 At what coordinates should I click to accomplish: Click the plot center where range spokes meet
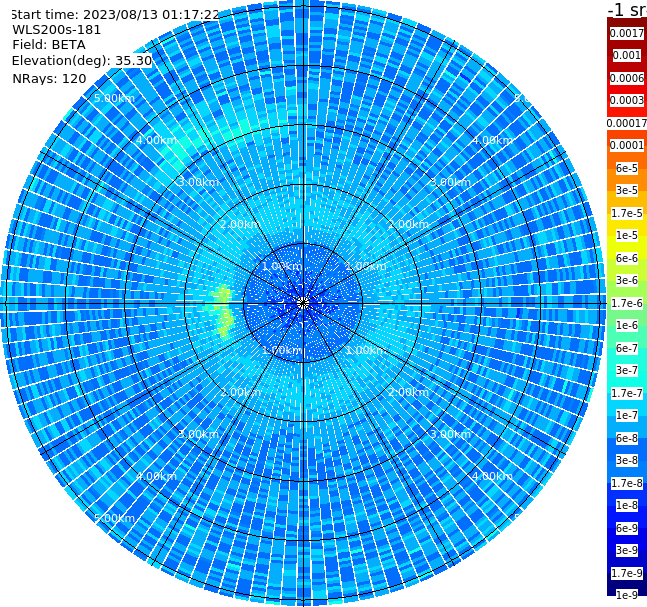click(x=303, y=303)
